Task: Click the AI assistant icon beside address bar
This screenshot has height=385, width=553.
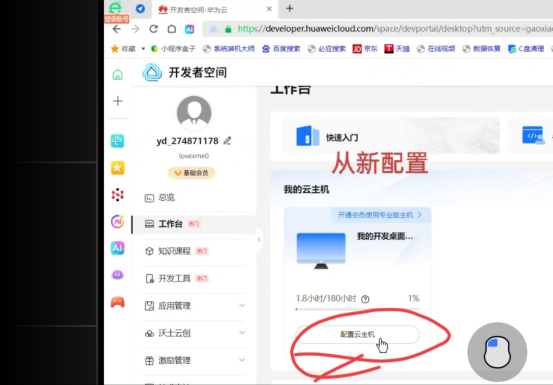Action: [x=189, y=29]
